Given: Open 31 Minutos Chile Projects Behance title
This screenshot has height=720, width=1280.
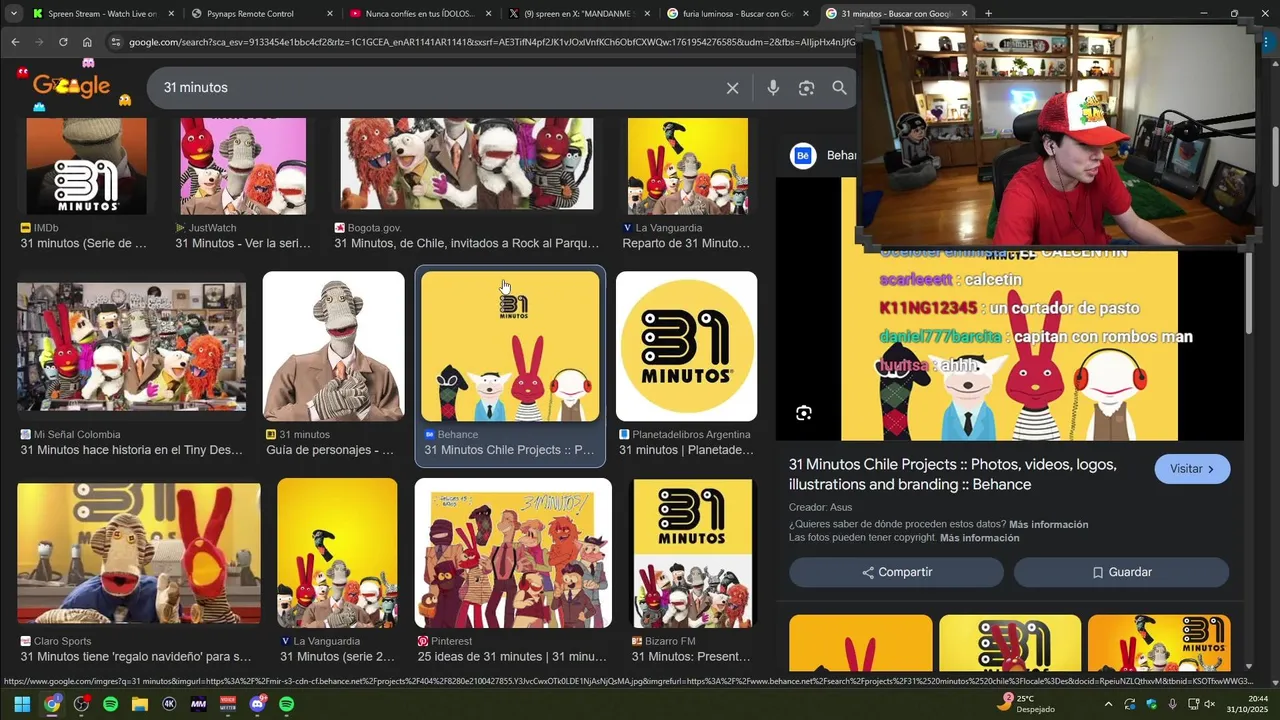Looking at the screenshot, I should click(953, 474).
